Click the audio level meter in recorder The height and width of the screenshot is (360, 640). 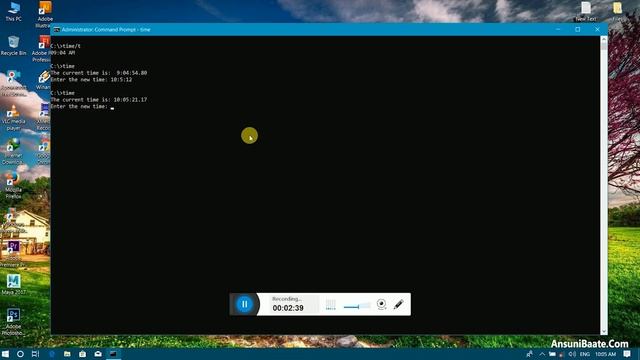point(331,305)
